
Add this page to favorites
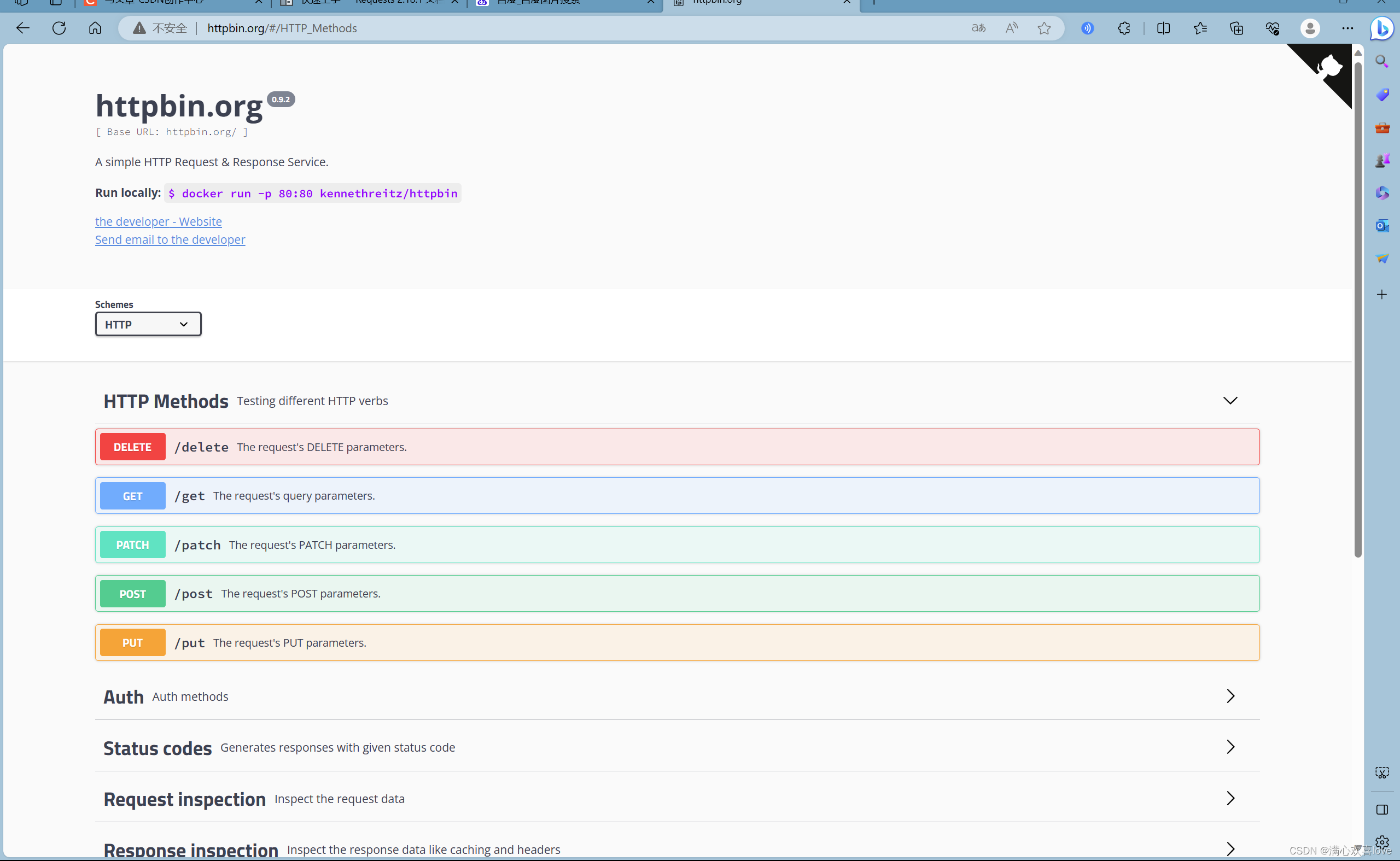1043,28
